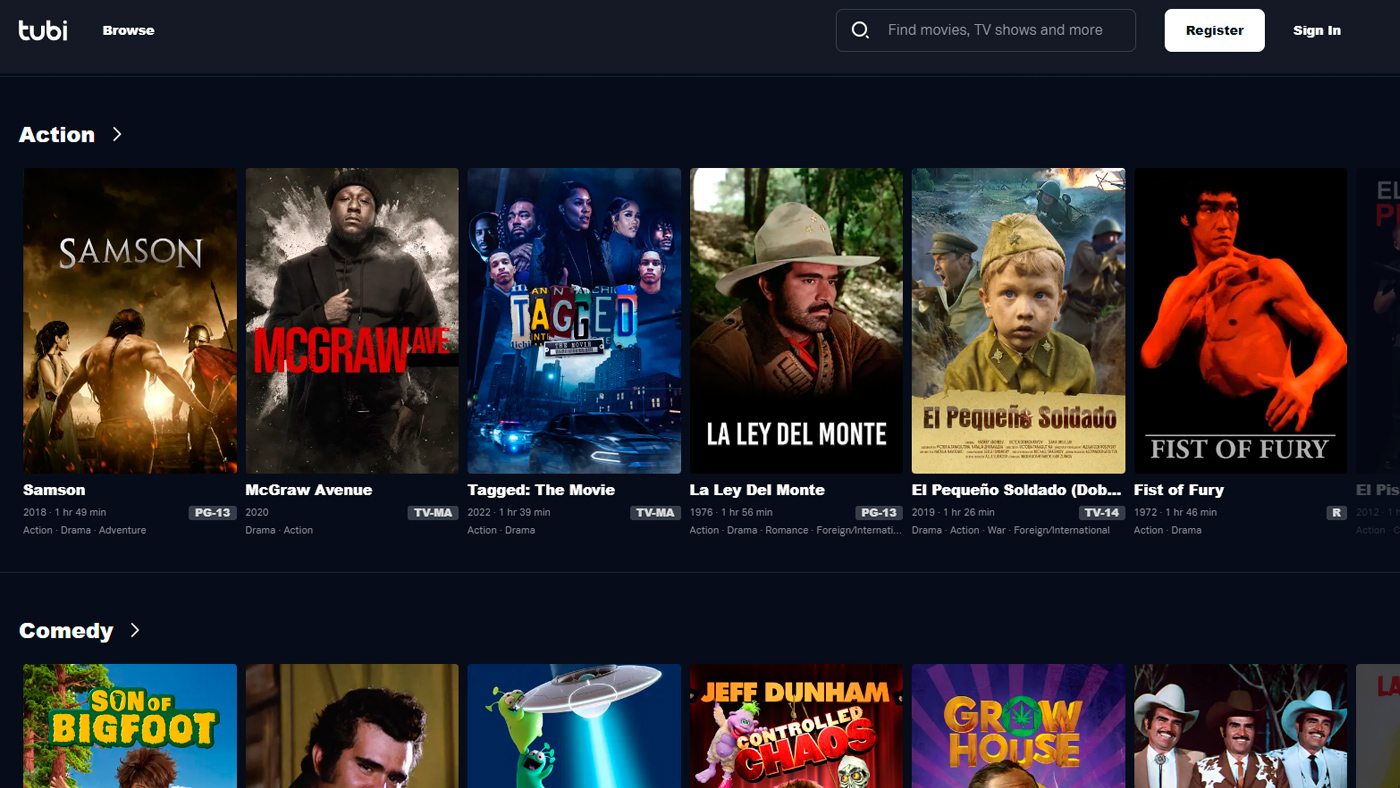Click '2022 · 1 hr 39 min' text
The width and height of the screenshot is (1400, 788).
pyautogui.click(x=508, y=512)
